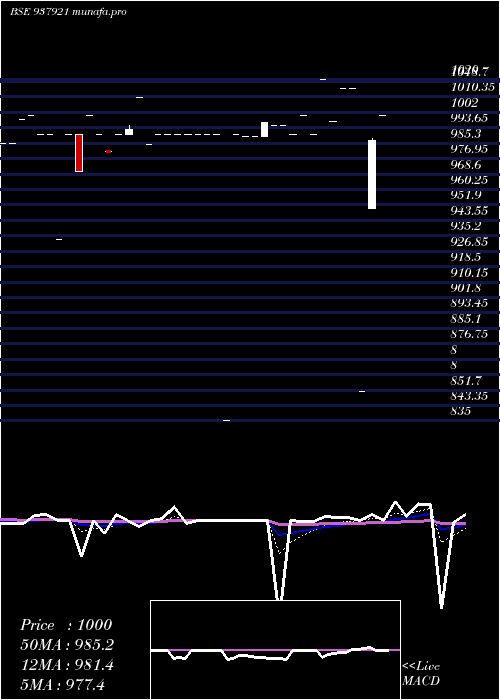Select the 918.5 price axis label
The height and width of the screenshot is (700, 500).
[467, 257]
